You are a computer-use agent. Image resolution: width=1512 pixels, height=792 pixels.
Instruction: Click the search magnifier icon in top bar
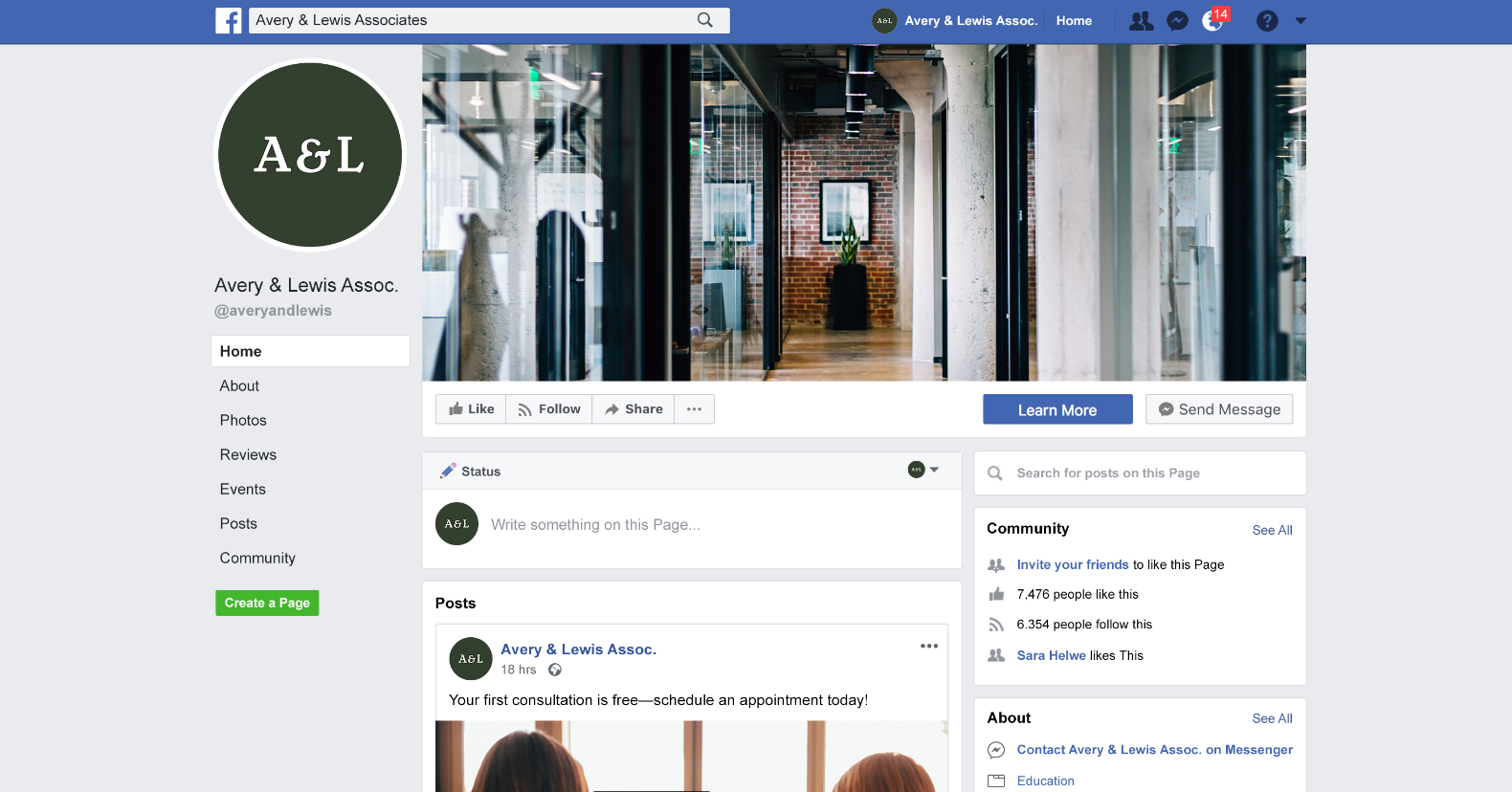point(705,20)
